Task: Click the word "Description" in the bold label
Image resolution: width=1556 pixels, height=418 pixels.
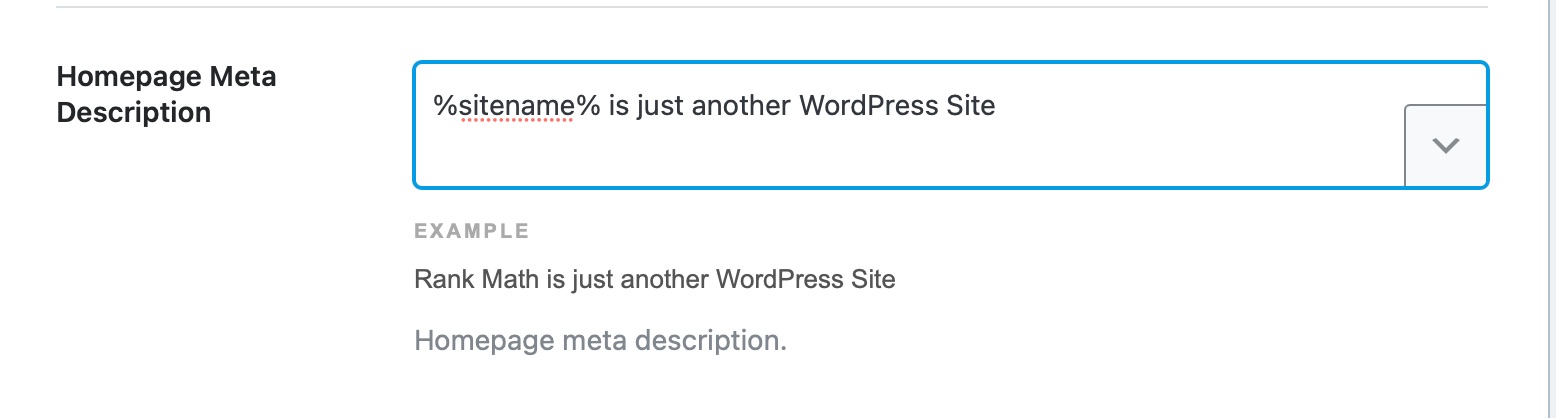Action: [134, 113]
